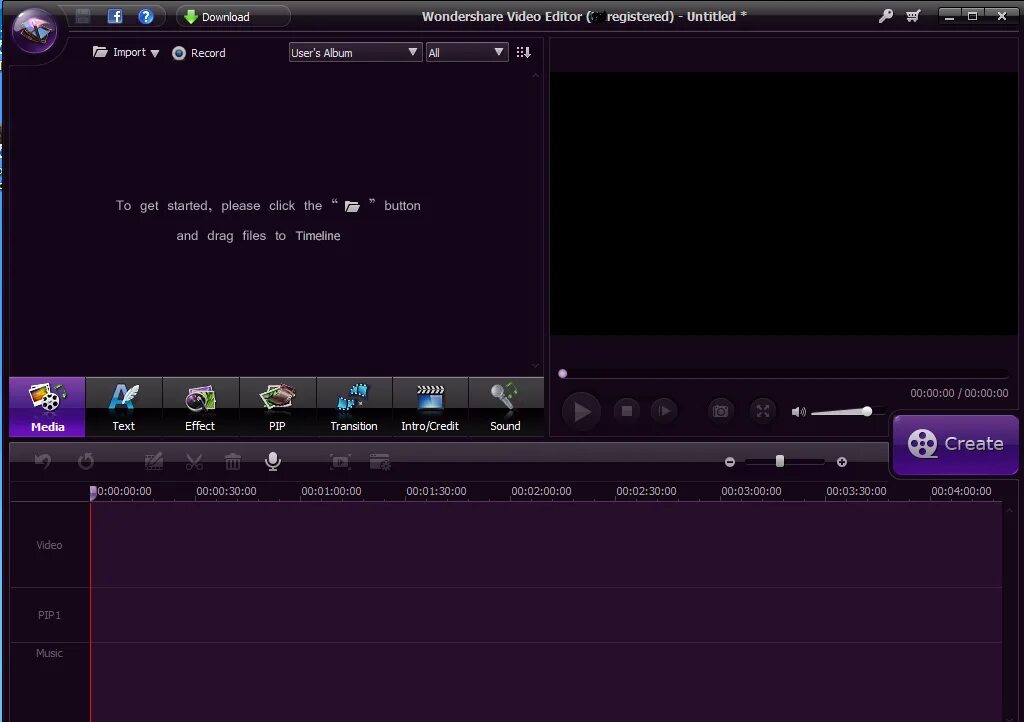Viewport: 1024px width, 722px height.
Task: Switch to the Media tab
Action: pyautogui.click(x=47, y=407)
